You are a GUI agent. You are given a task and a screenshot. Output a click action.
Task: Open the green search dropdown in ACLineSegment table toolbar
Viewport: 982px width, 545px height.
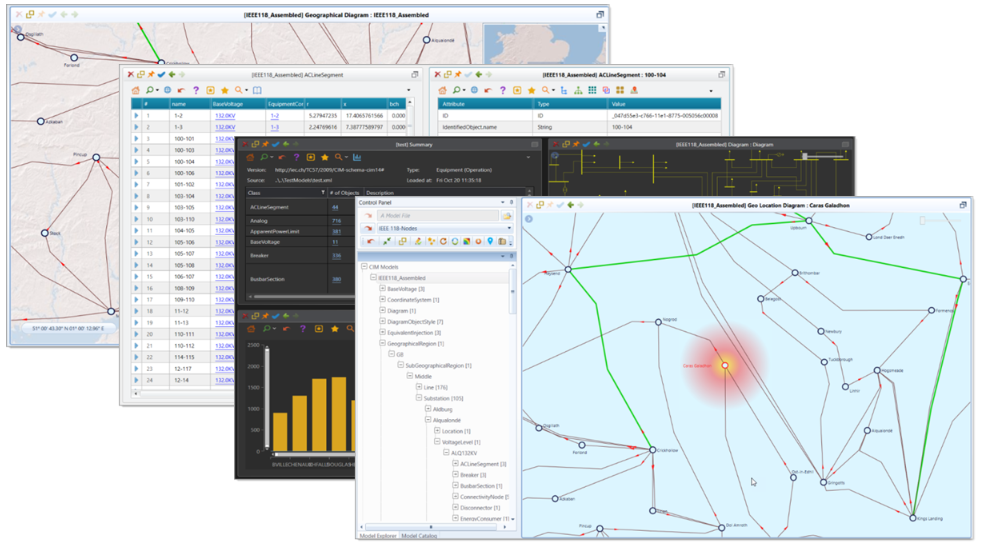pos(151,90)
